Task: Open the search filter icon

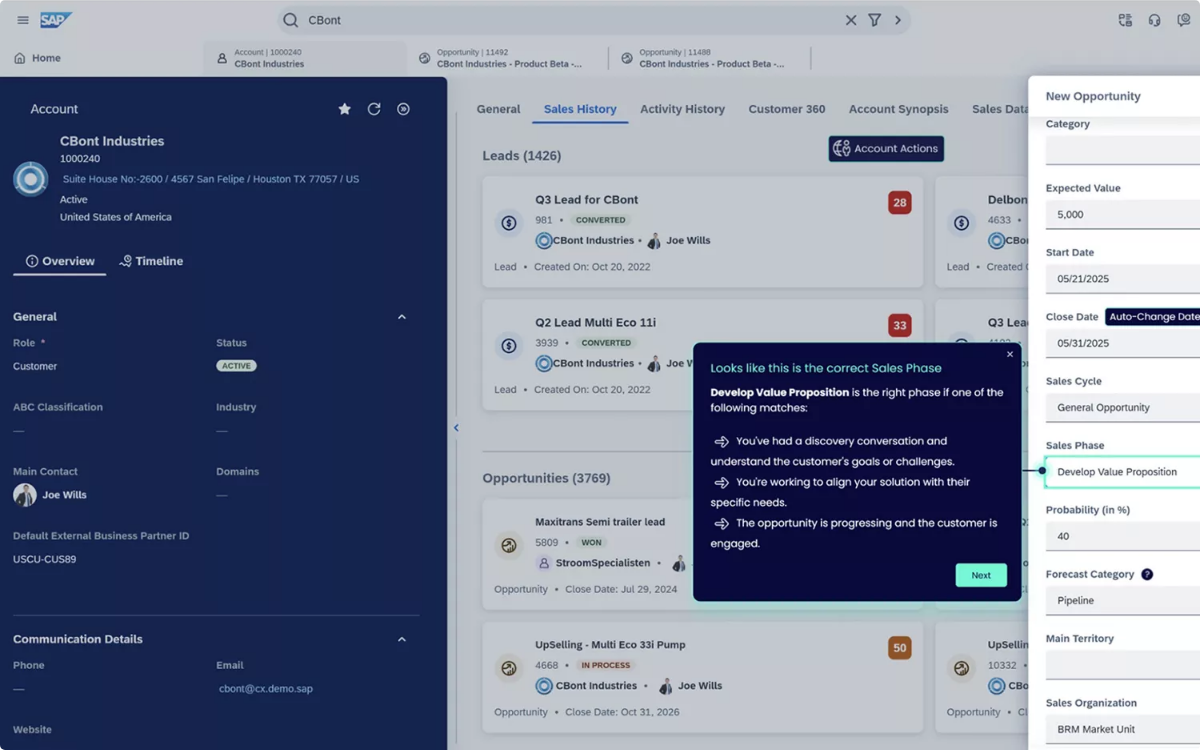Action: 875,20
